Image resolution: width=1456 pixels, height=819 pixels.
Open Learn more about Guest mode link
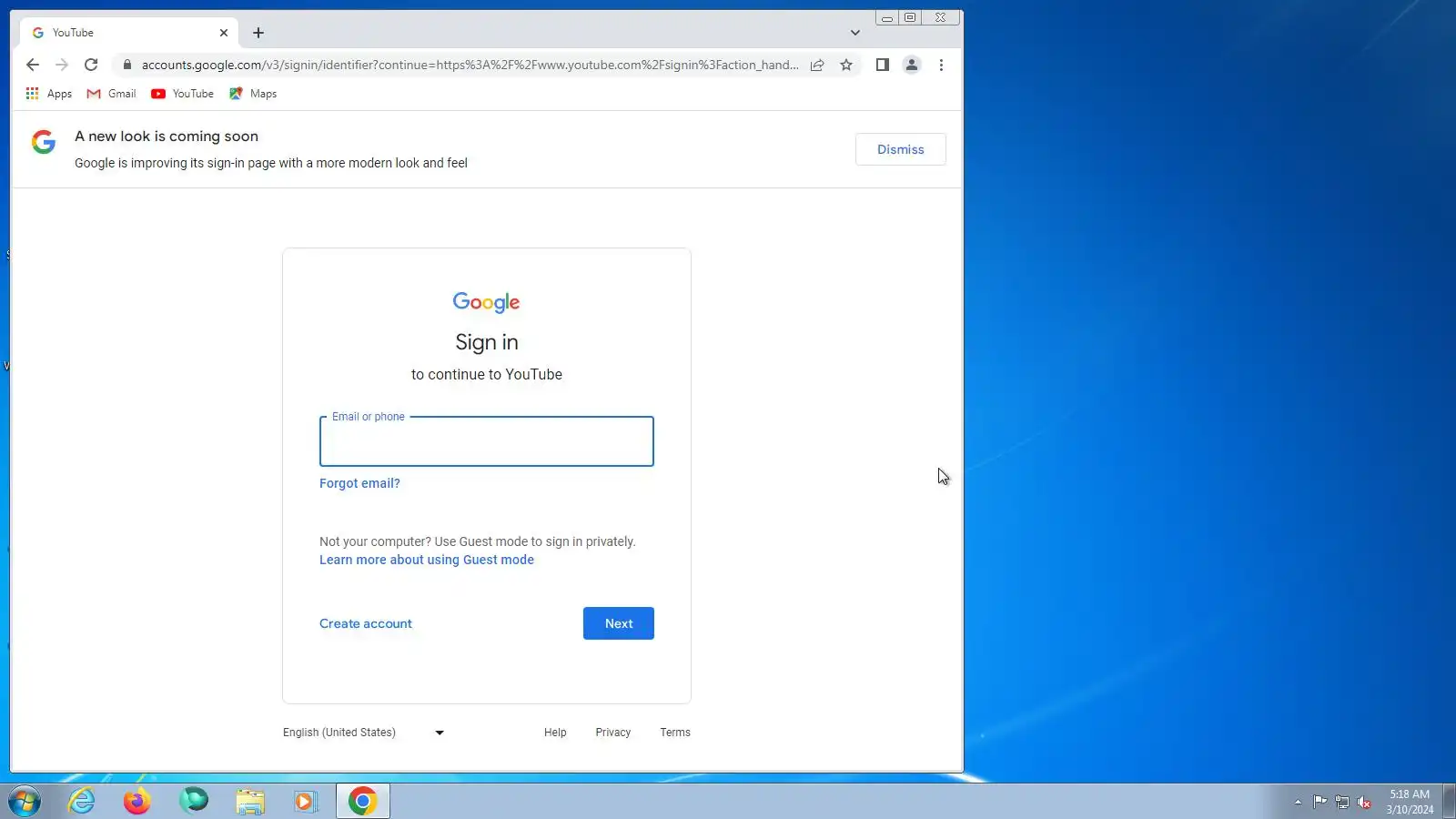pos(427,560)
